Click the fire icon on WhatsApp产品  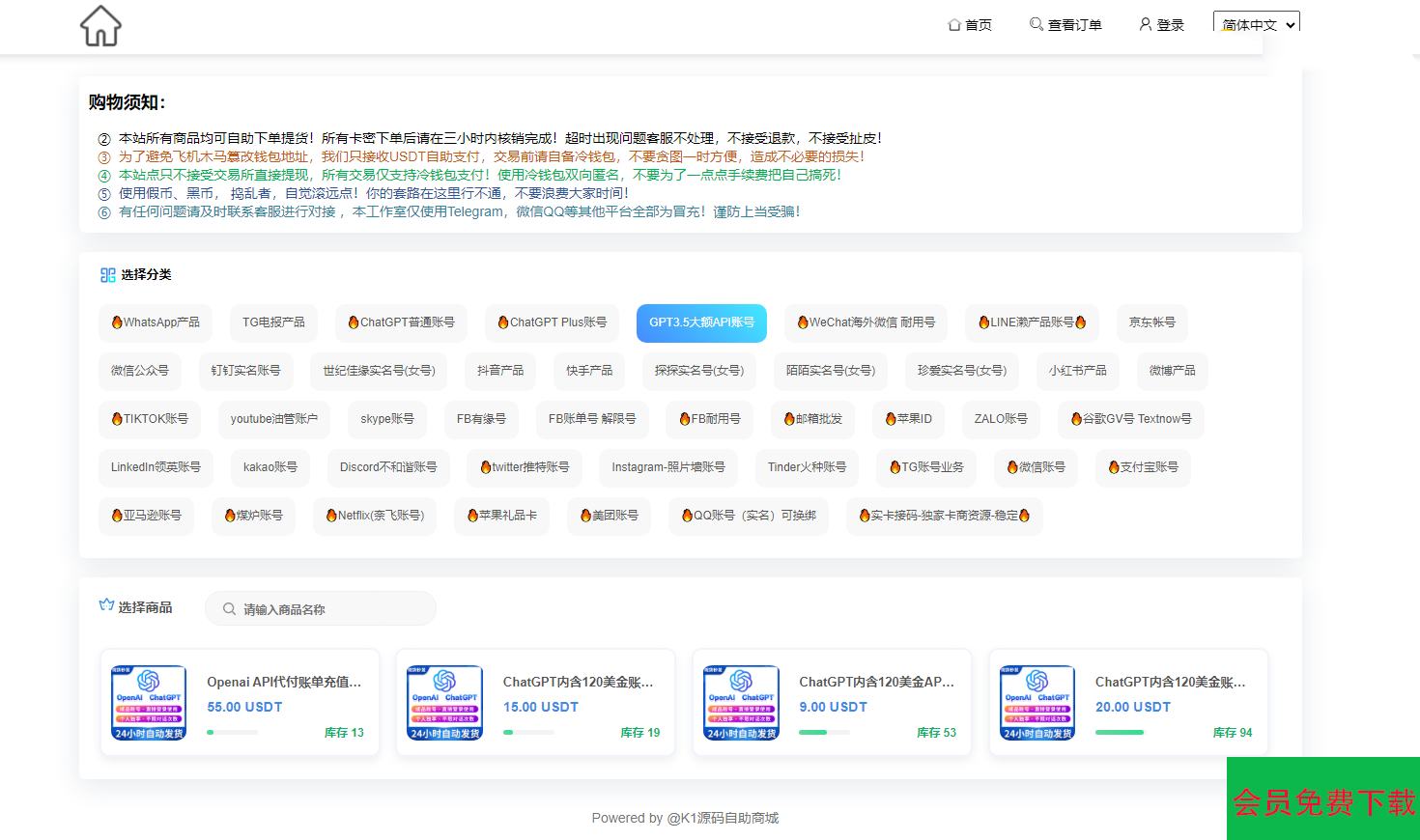click(x=117, y=322)
